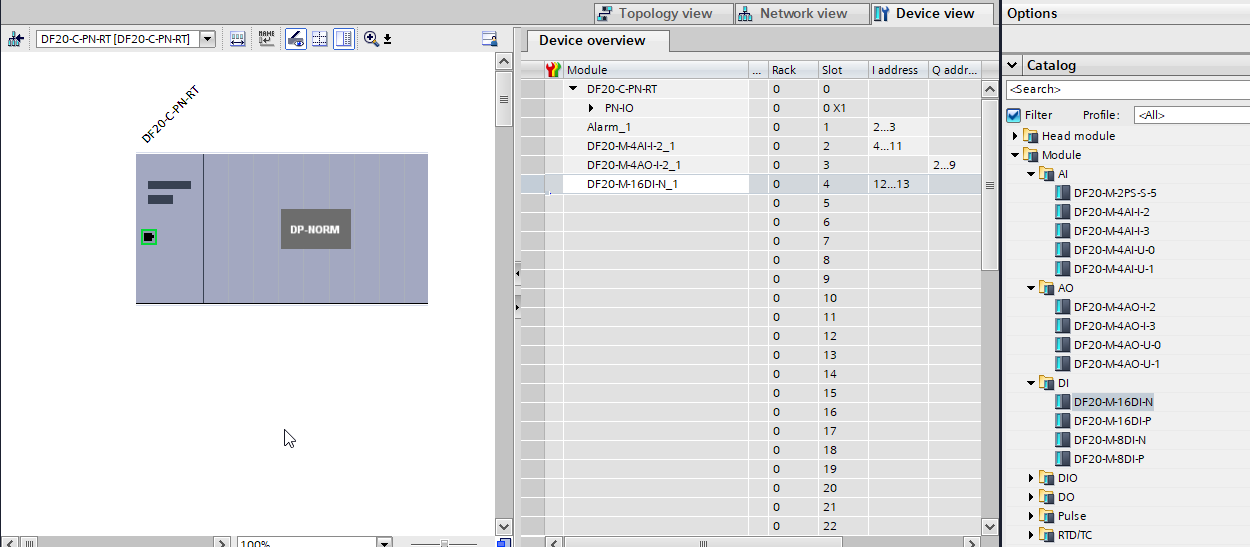Image resolution: width=1250 pixels, height=547 pixels.
Task: Open the device selector dropdown
Action: coord(207,39)
